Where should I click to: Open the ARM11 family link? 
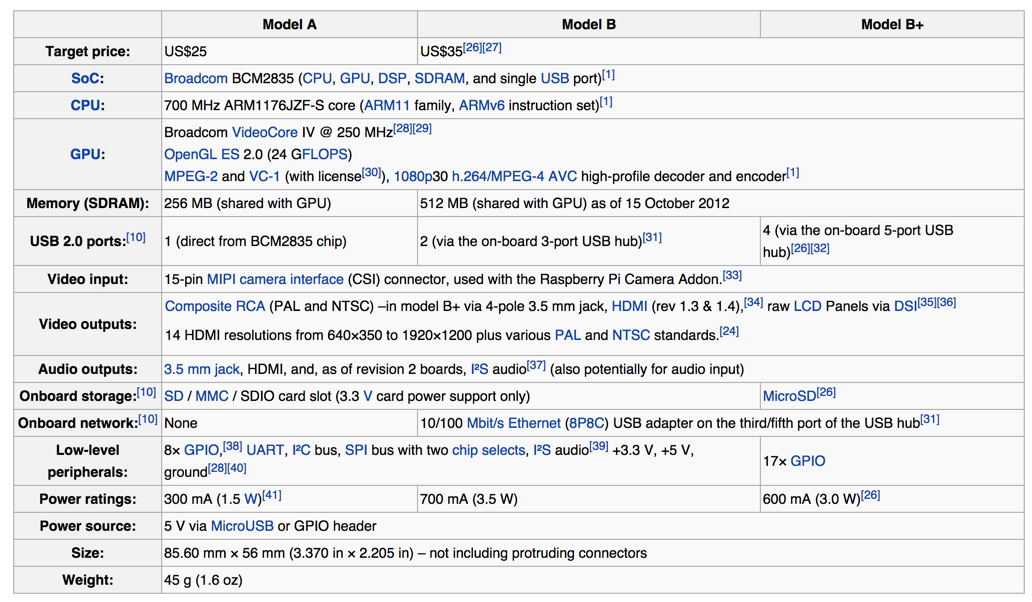point(386,105)
